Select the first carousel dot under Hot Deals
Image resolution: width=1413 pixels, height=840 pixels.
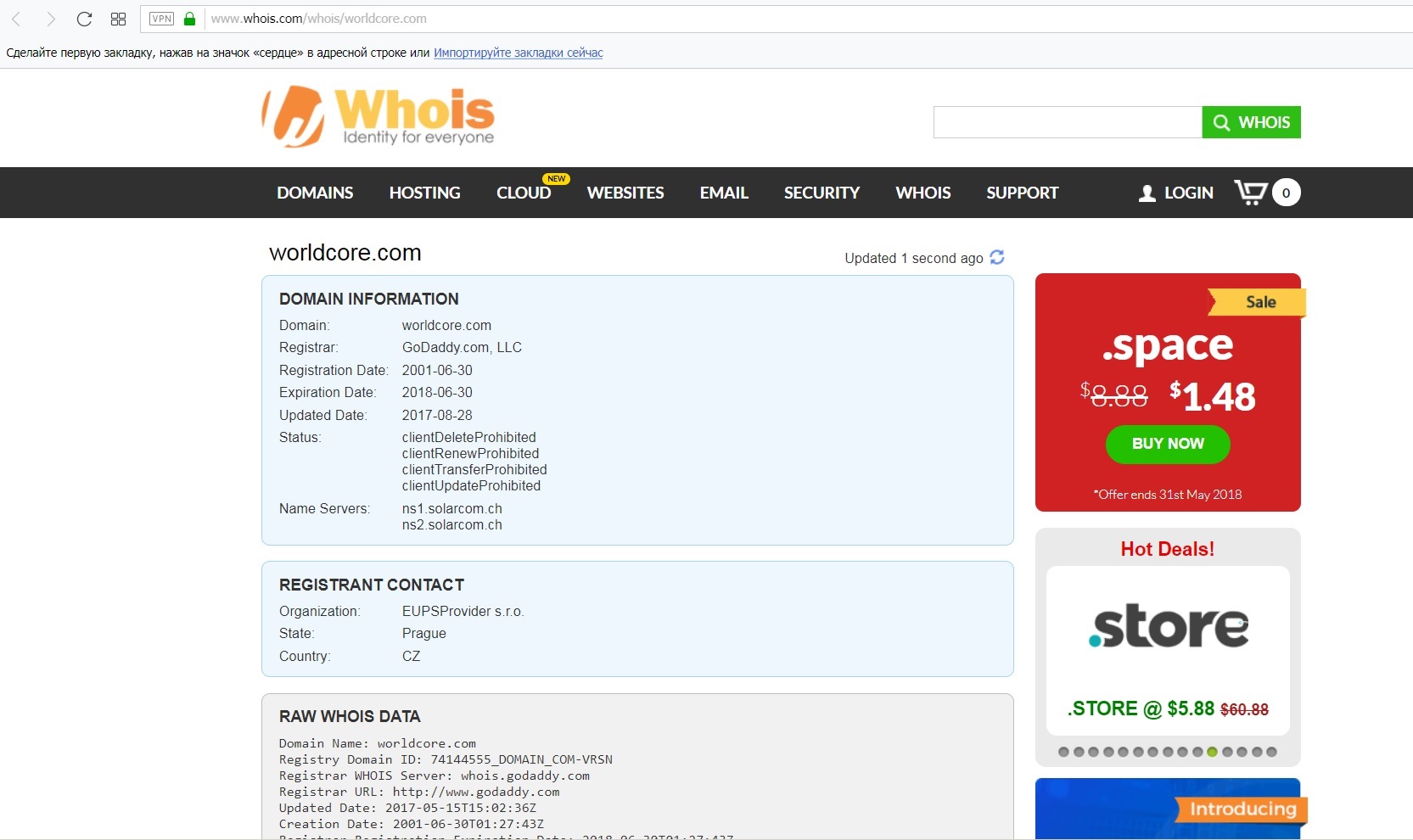tap(1063, 752)
